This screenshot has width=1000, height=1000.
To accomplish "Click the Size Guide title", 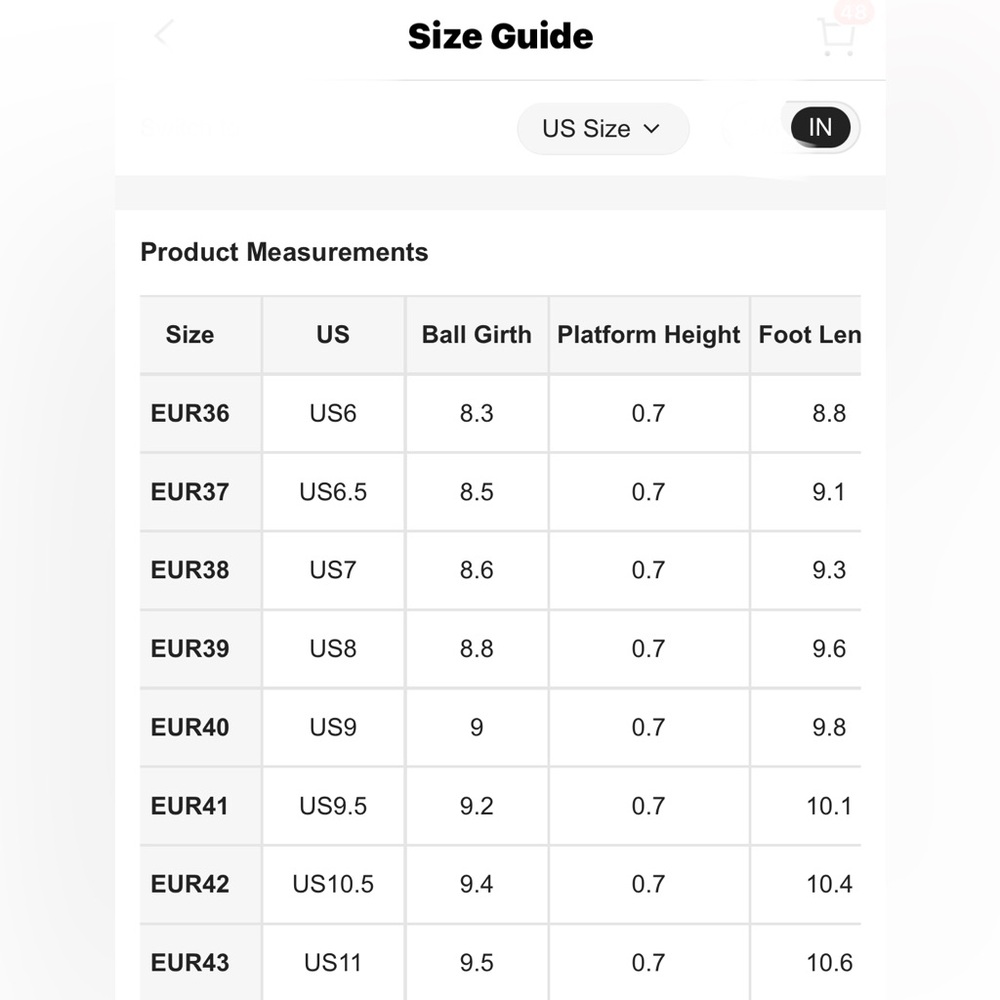I will (x=501, y=36).
